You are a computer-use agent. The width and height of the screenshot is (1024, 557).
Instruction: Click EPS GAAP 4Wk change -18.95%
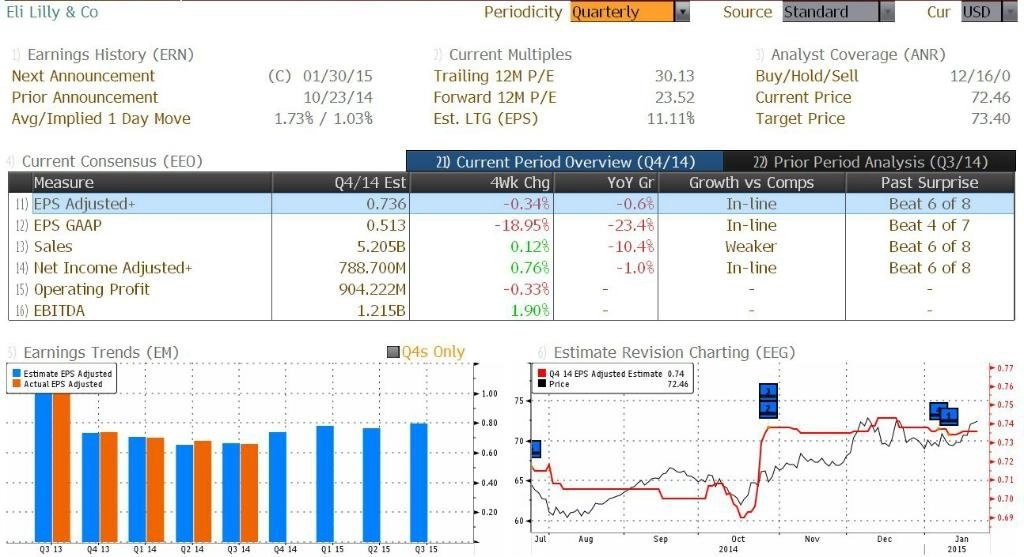522,225
